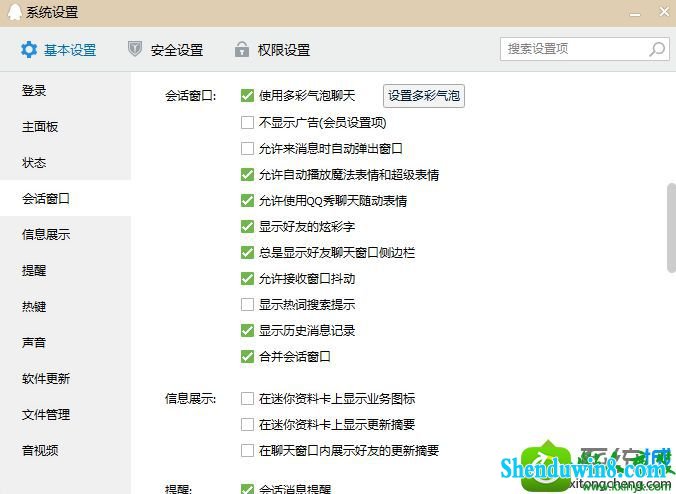Click the 信息展示: section label
The height and width of the screenshot is (494, 676).
point(191,398)
